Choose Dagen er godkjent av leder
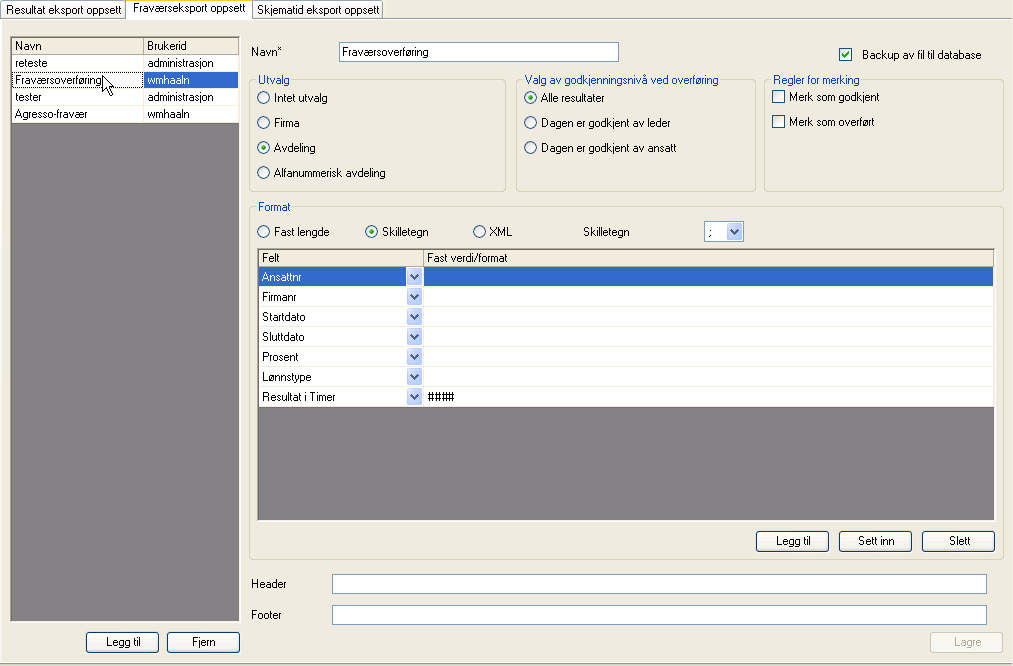Screen dimensions: 1013x666 point(530,123)
